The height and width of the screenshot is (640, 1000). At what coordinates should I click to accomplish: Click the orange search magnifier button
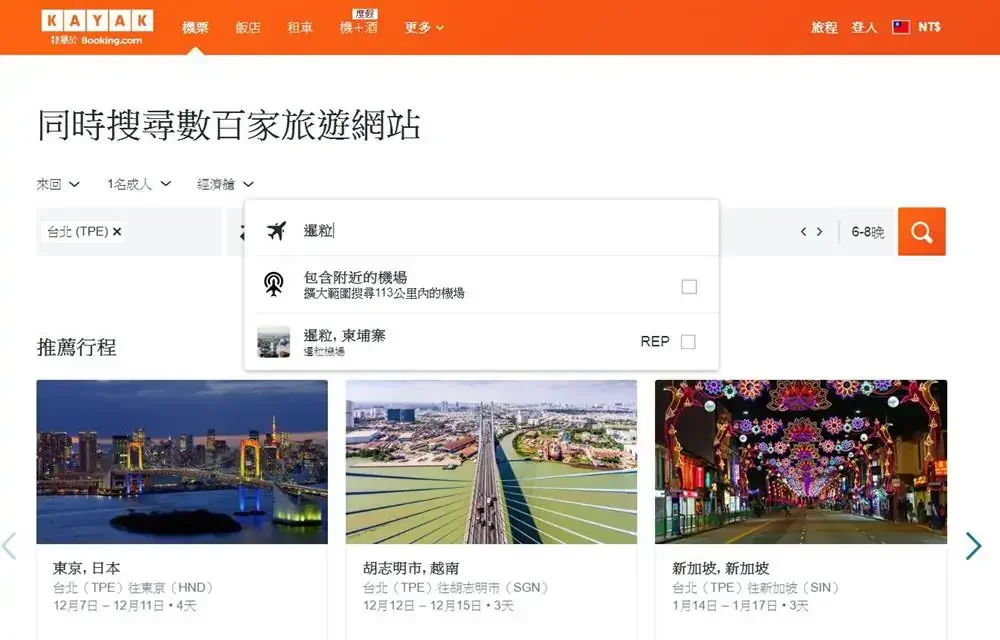(x=921, y=232)
